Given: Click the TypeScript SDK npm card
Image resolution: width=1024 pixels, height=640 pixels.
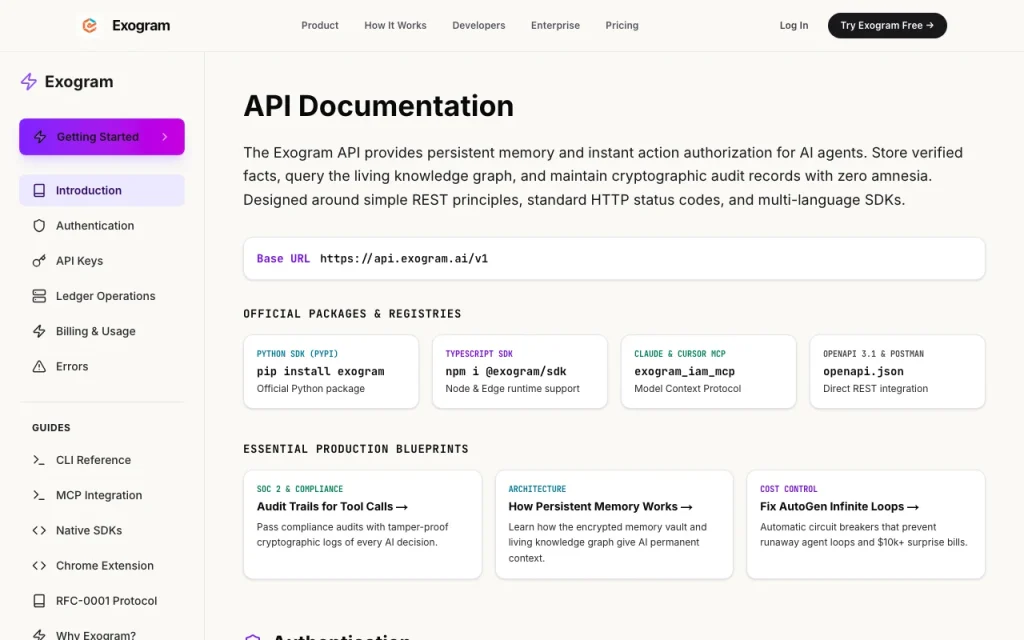Looking at the screenshot, I should coord(520,372).
